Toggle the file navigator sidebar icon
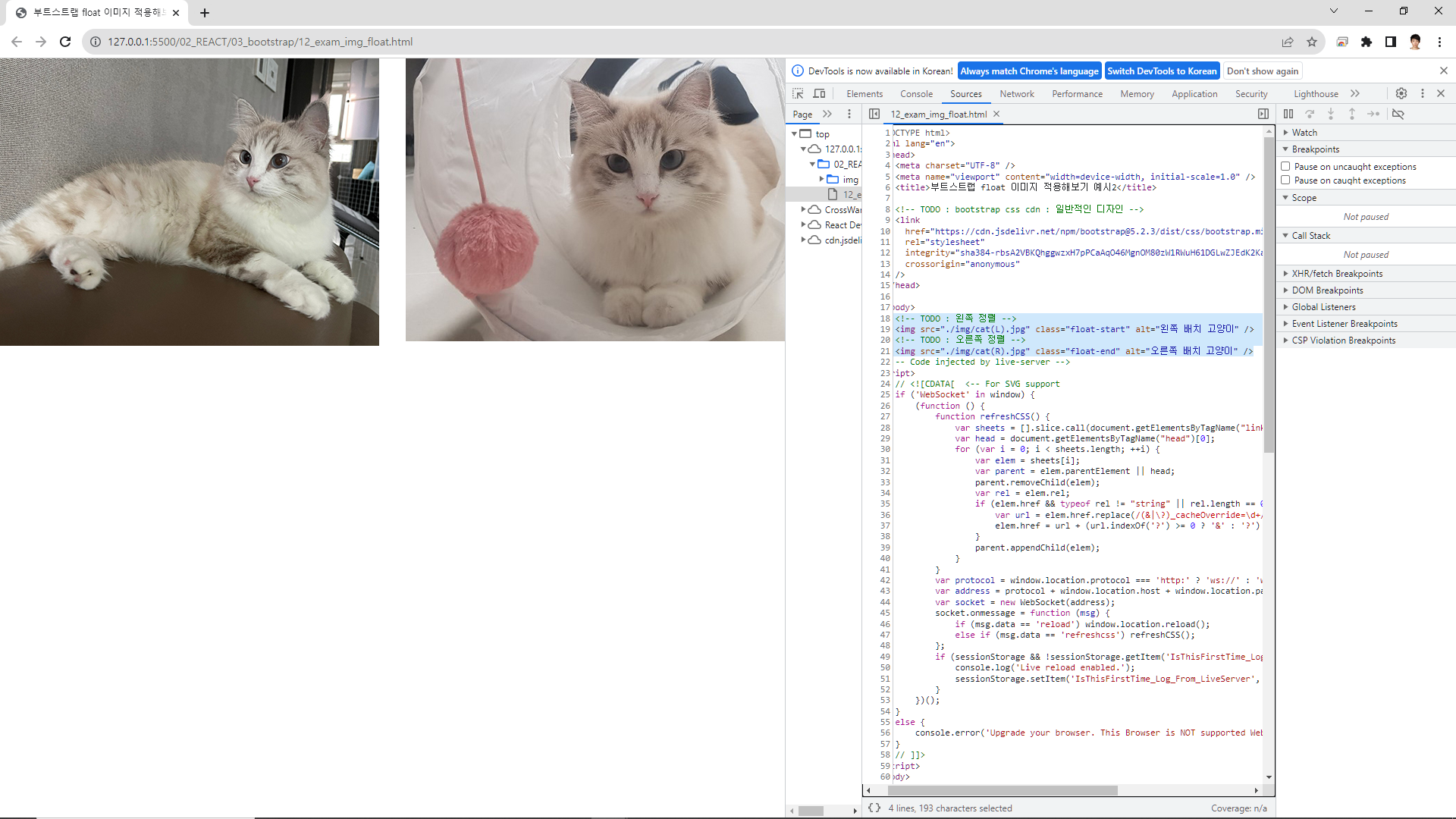The height and width of the screenshot is (819, 1456). click(874, 114)
